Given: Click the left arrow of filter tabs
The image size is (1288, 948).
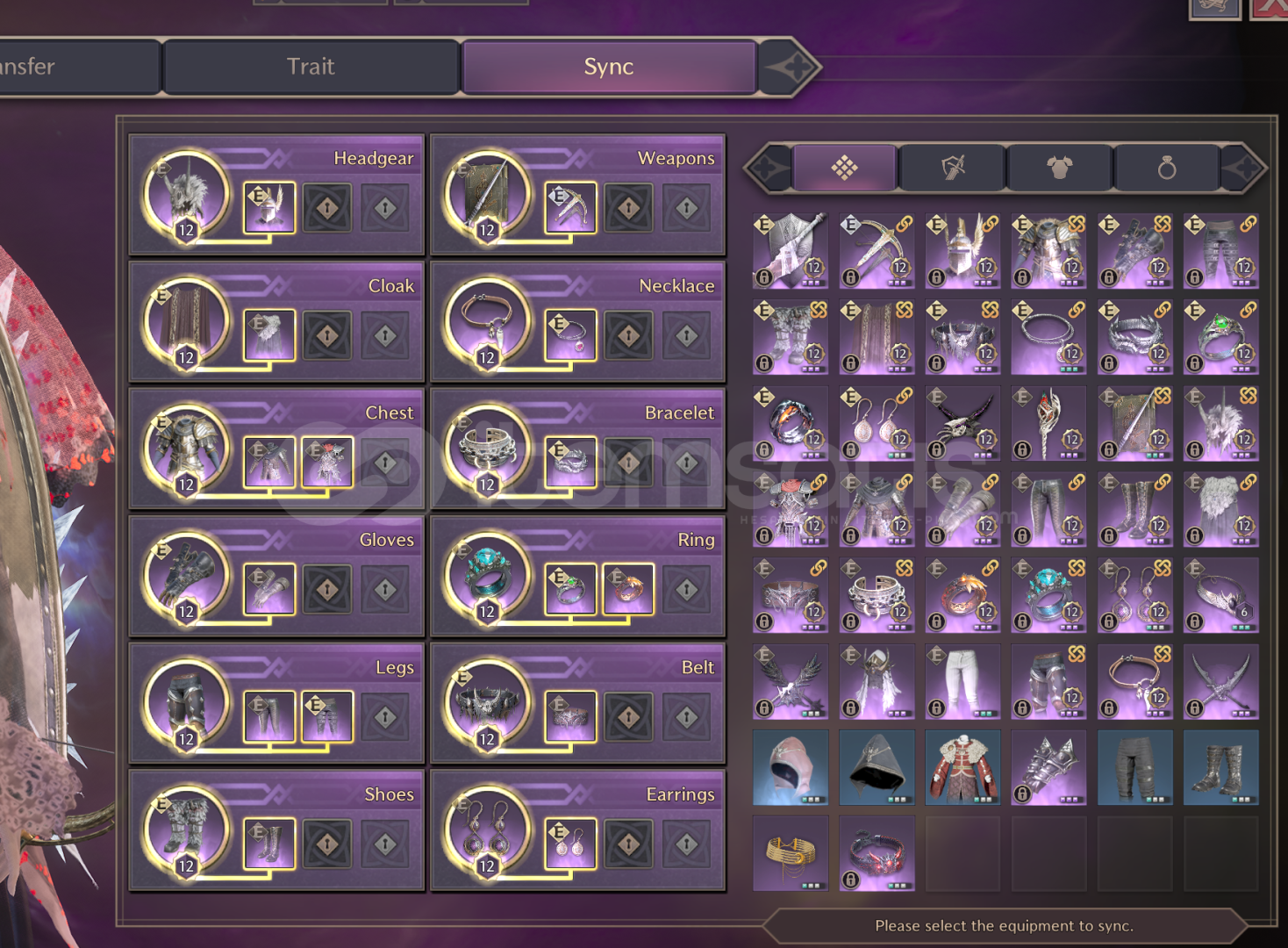Looking at the screenshot, I should click(x=769, y=167).
